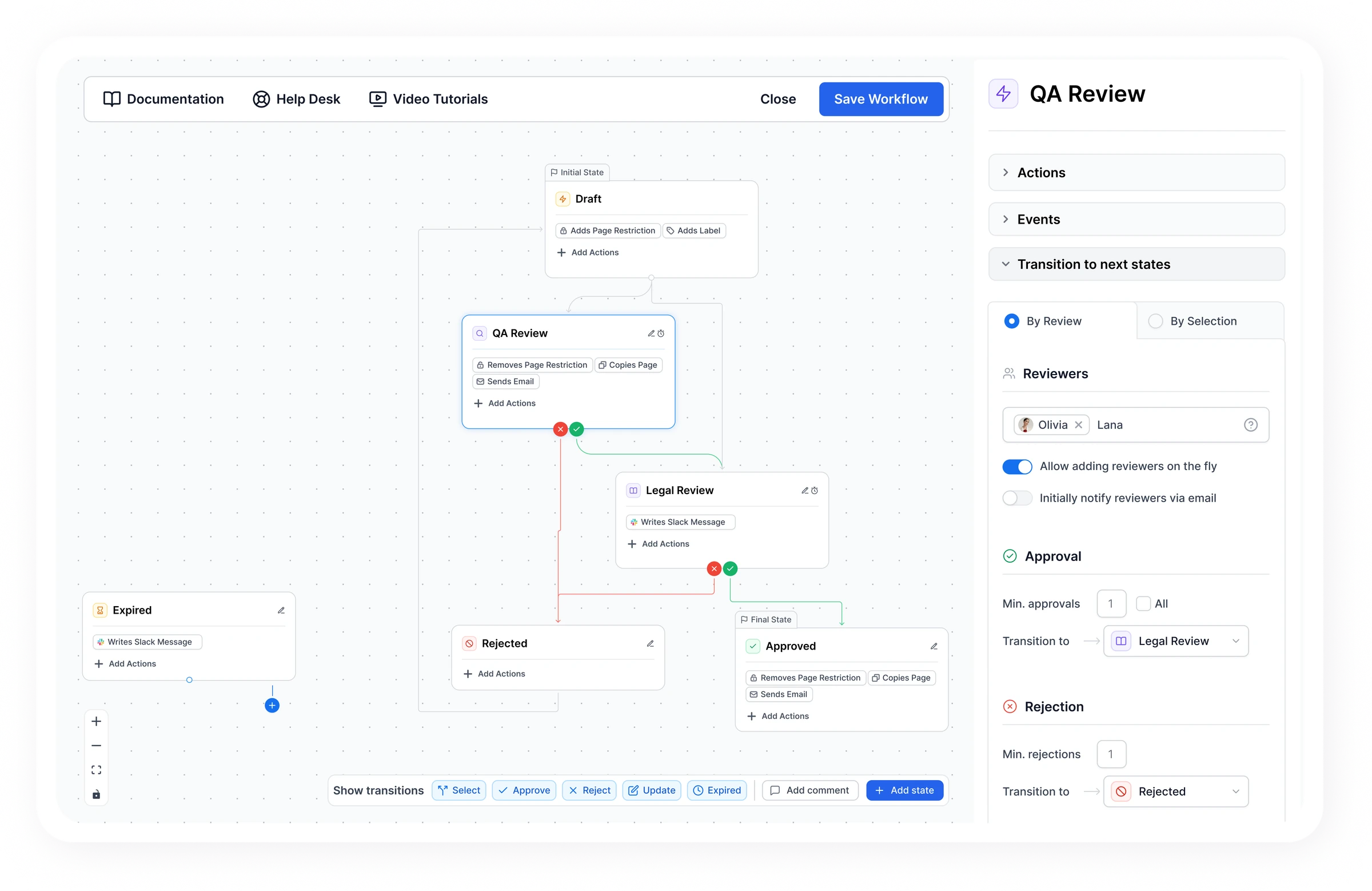Click the edit pencil on Legal Review node
Viewport: 1372px width, 891px height.
pyautogui.click(x=805, y=490)
